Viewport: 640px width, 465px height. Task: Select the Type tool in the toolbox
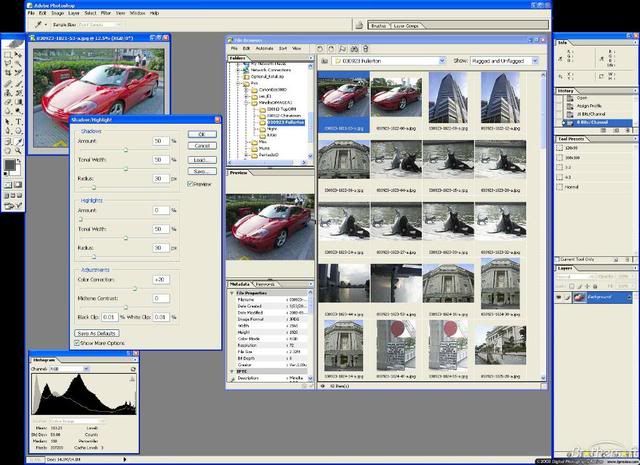pyautogui.click(x=19, y=122)
